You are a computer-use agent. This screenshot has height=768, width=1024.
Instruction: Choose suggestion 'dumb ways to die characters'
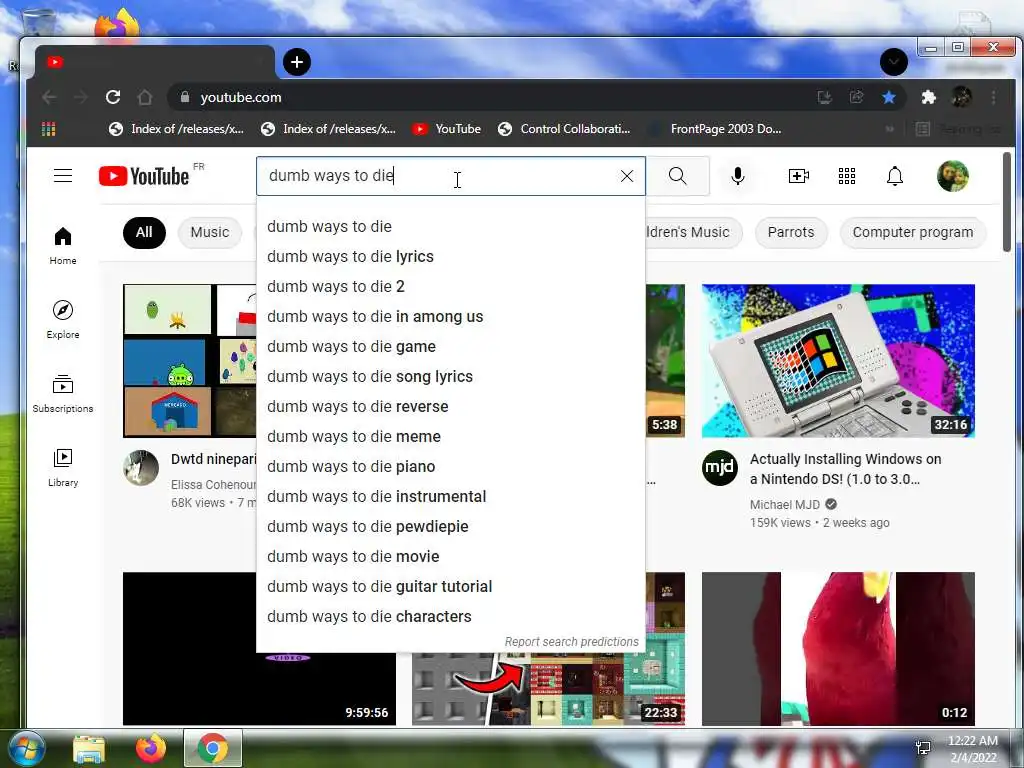point(451,617)
